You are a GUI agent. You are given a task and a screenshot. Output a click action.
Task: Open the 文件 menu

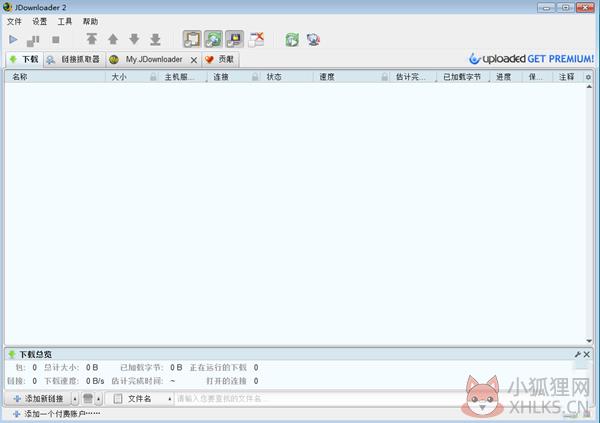[x=15, y=21]
